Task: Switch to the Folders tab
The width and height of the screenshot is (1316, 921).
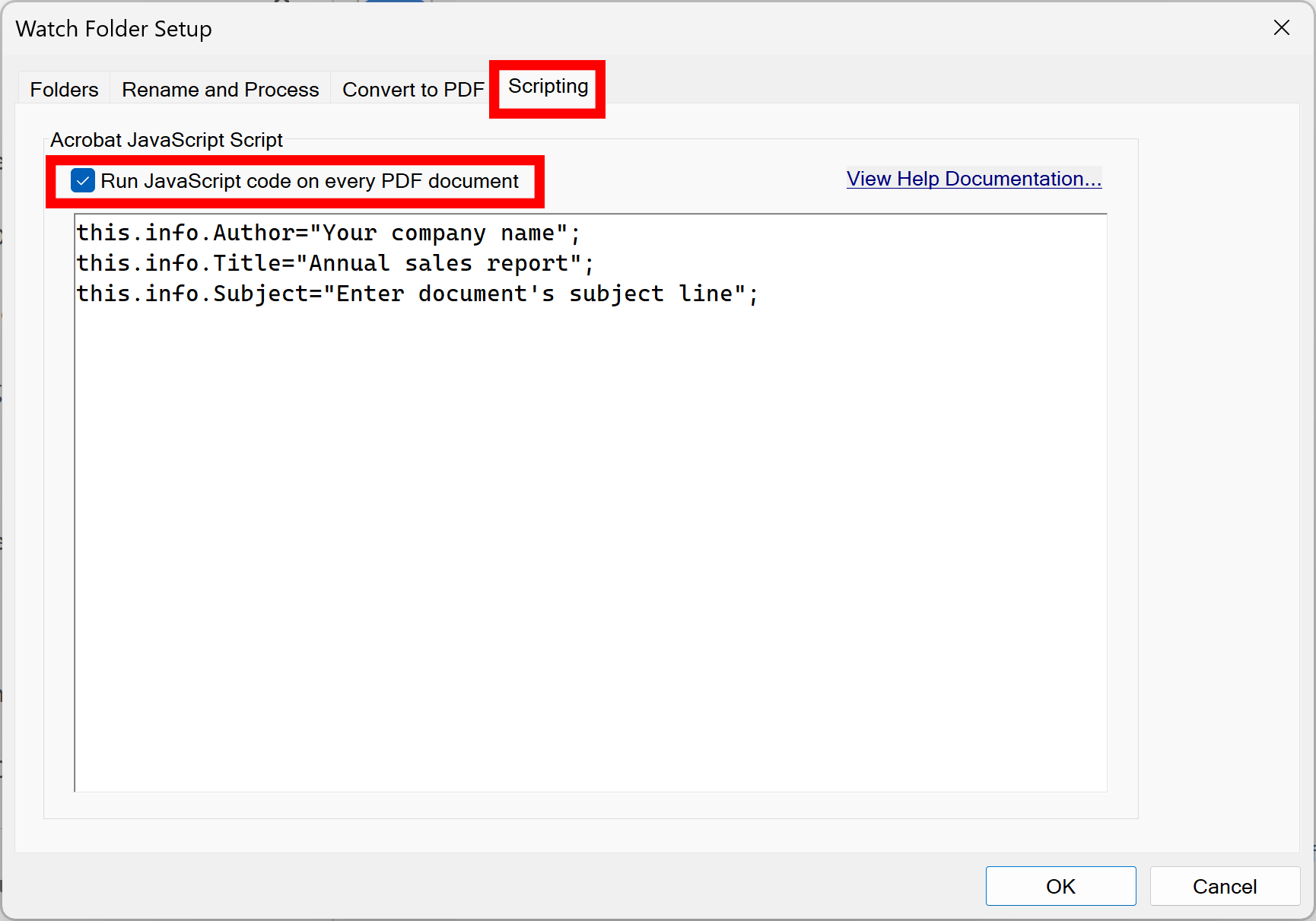Action: coord(64,89)
